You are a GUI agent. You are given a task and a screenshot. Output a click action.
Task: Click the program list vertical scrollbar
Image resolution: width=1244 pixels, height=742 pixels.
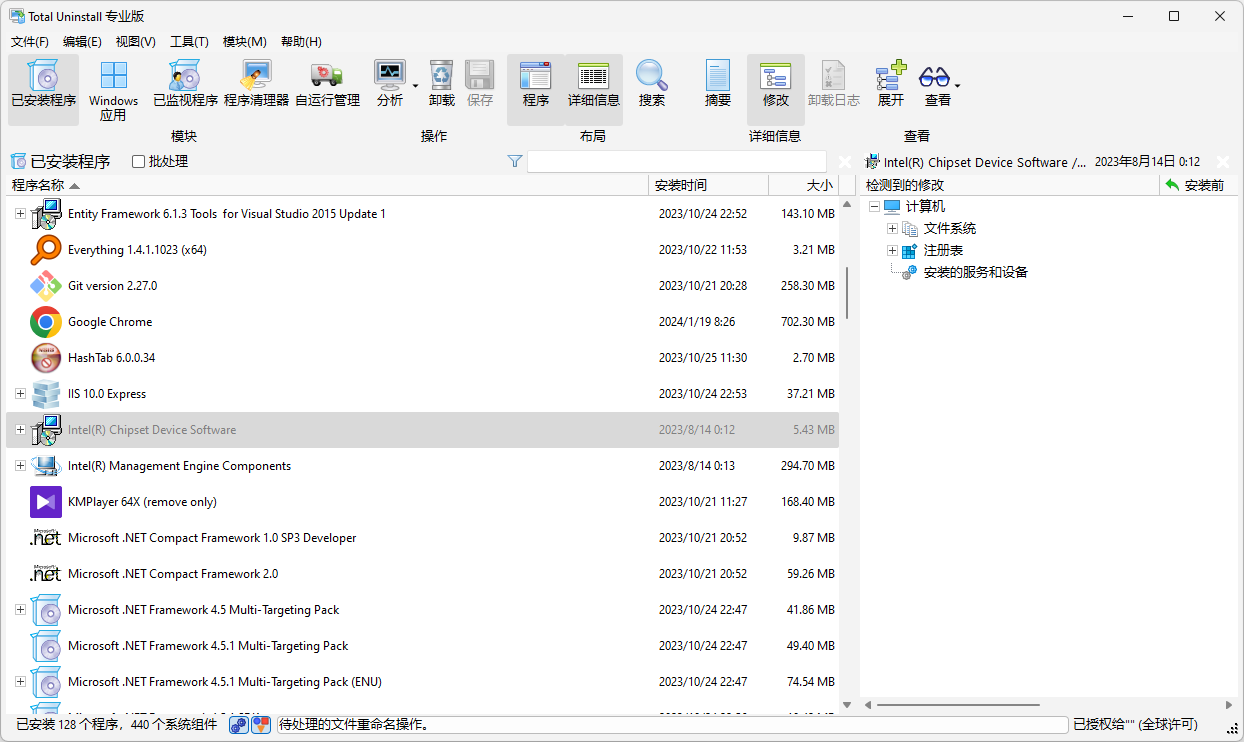point(847,292)
